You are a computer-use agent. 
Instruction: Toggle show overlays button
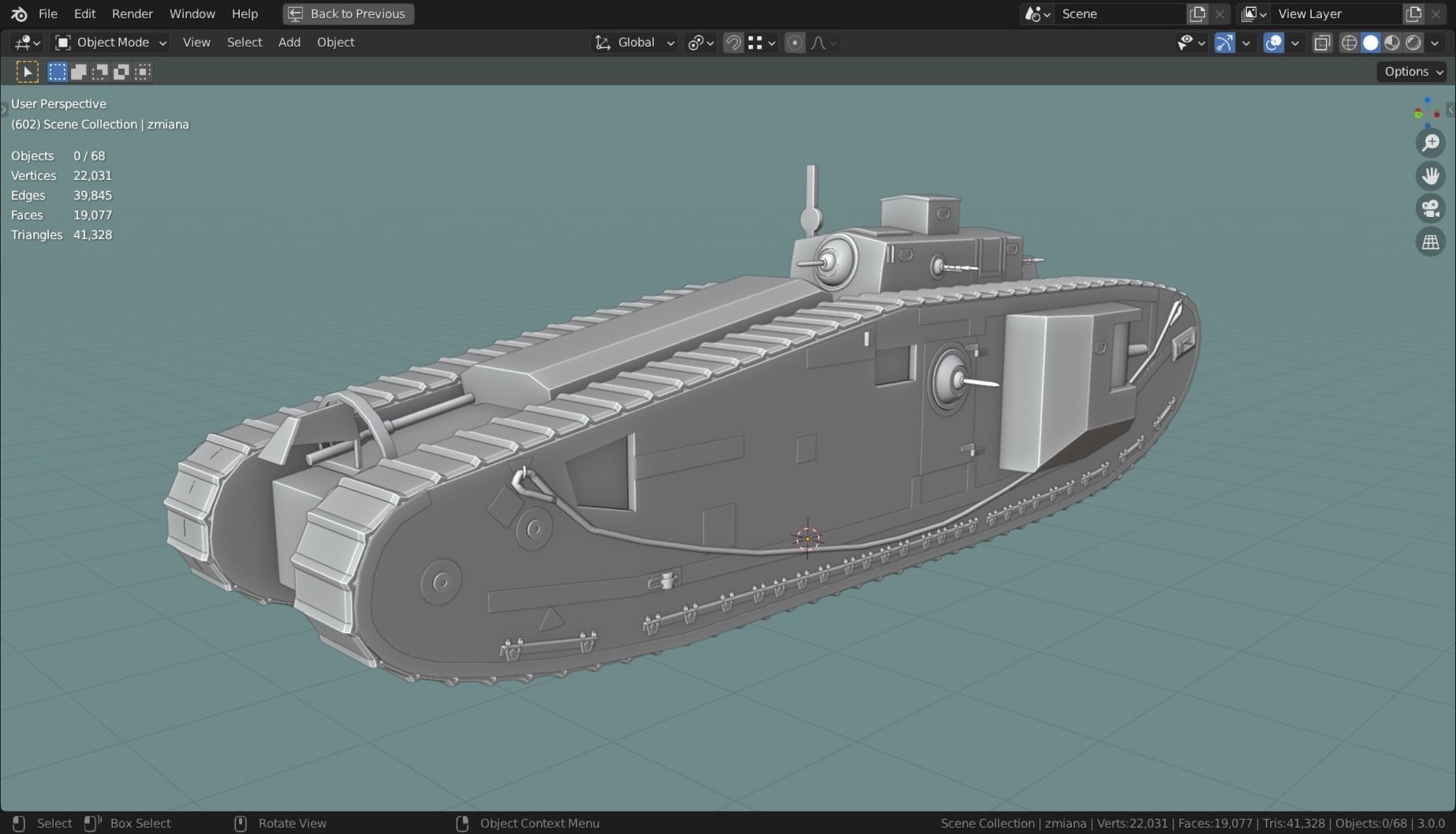click(1273, 43)
